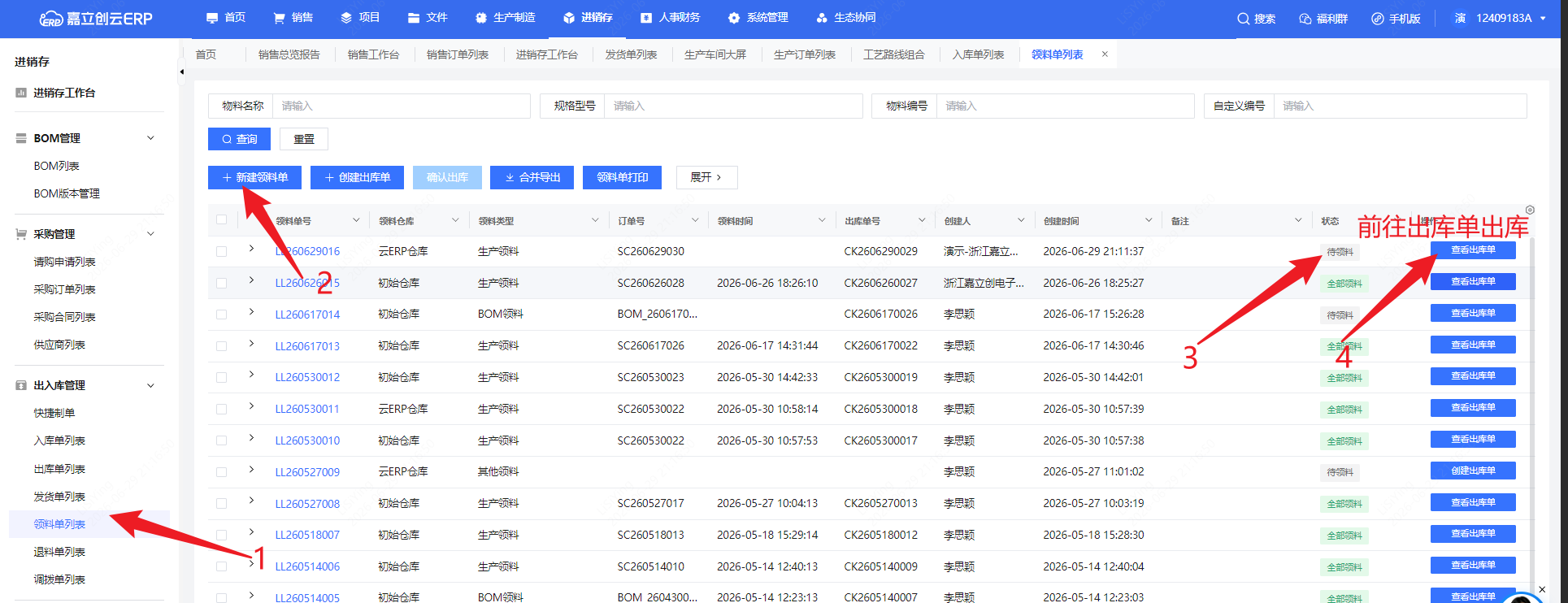1568x603 pixels.
Task: Tick the checkbox for row LL260530010
Action: coord(221,440)
